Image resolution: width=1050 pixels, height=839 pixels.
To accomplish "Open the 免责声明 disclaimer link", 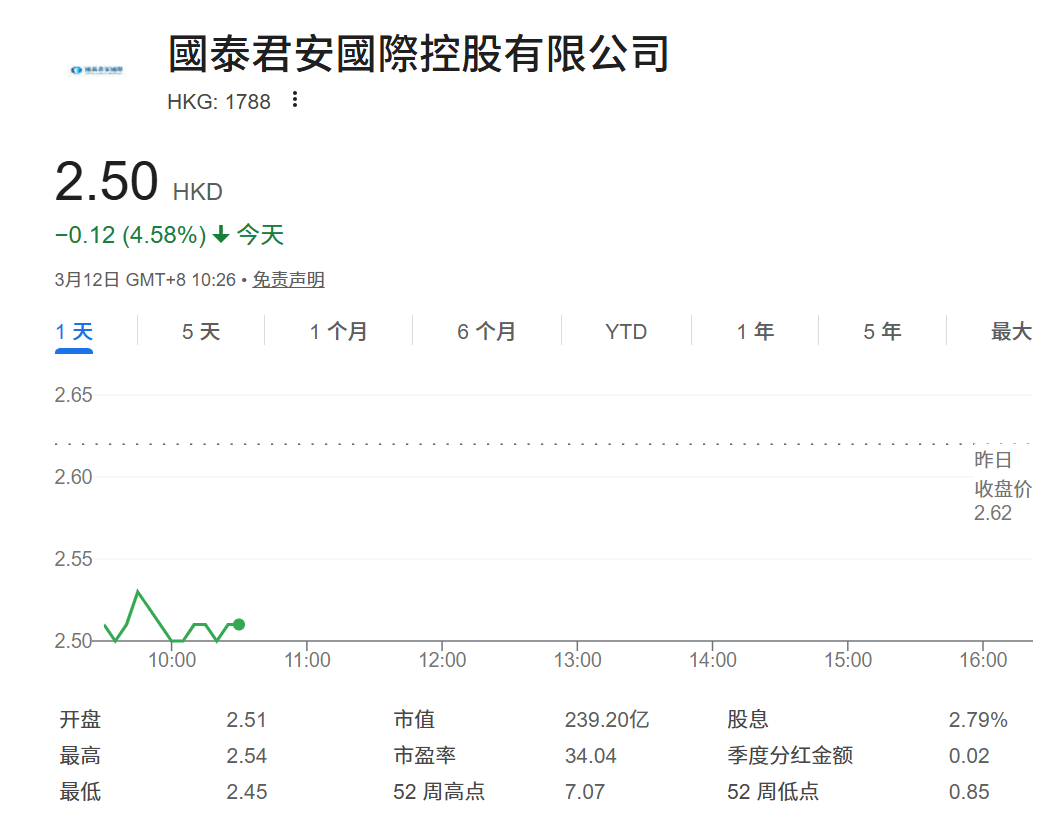I will (289, 279).
